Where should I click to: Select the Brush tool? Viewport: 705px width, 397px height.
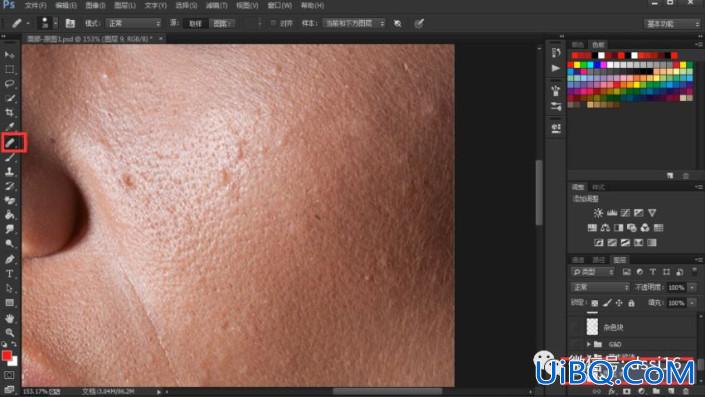[x=9, y=157]
